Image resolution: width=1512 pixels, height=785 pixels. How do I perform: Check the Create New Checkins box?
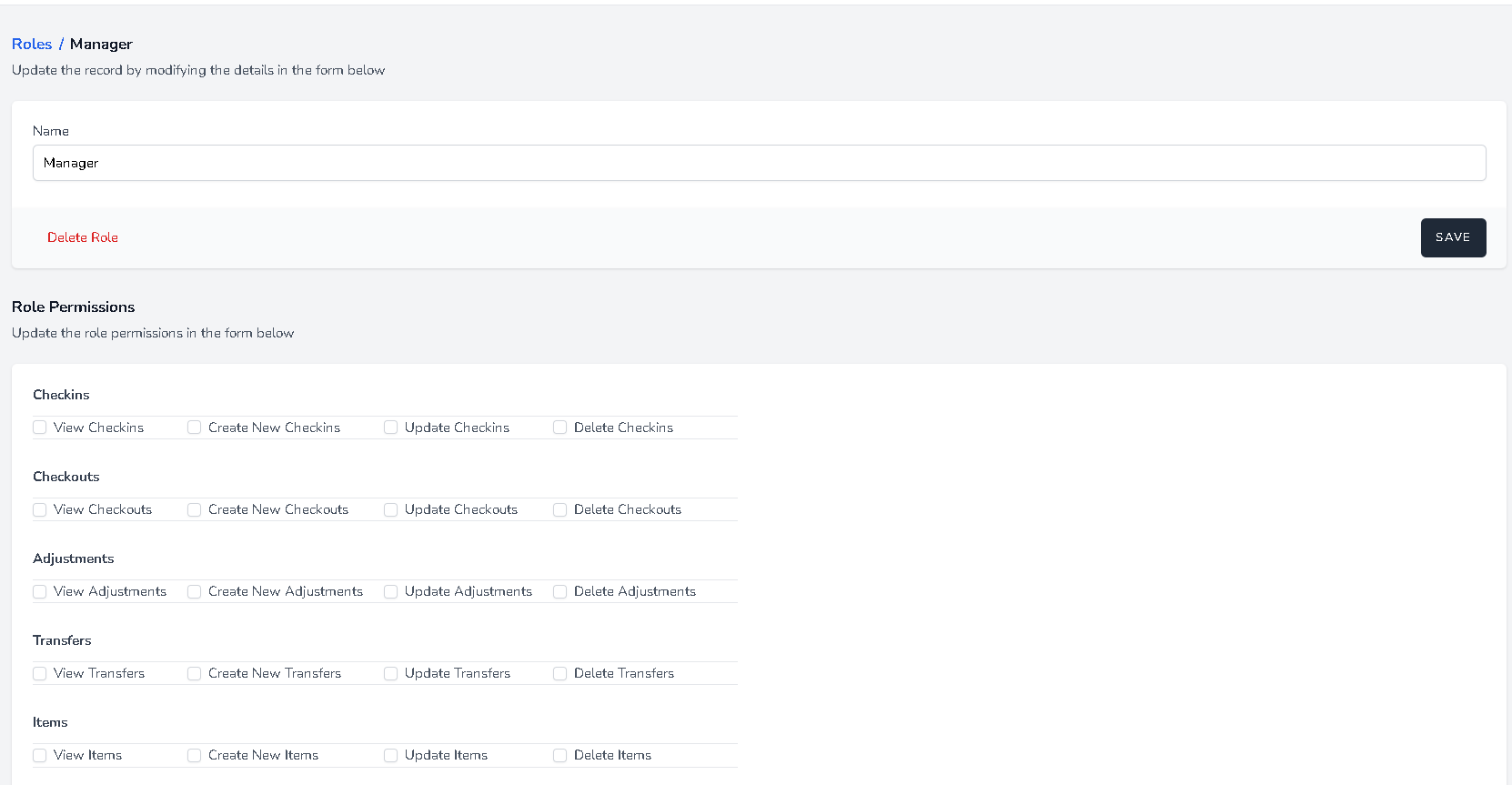coord(195,428)
